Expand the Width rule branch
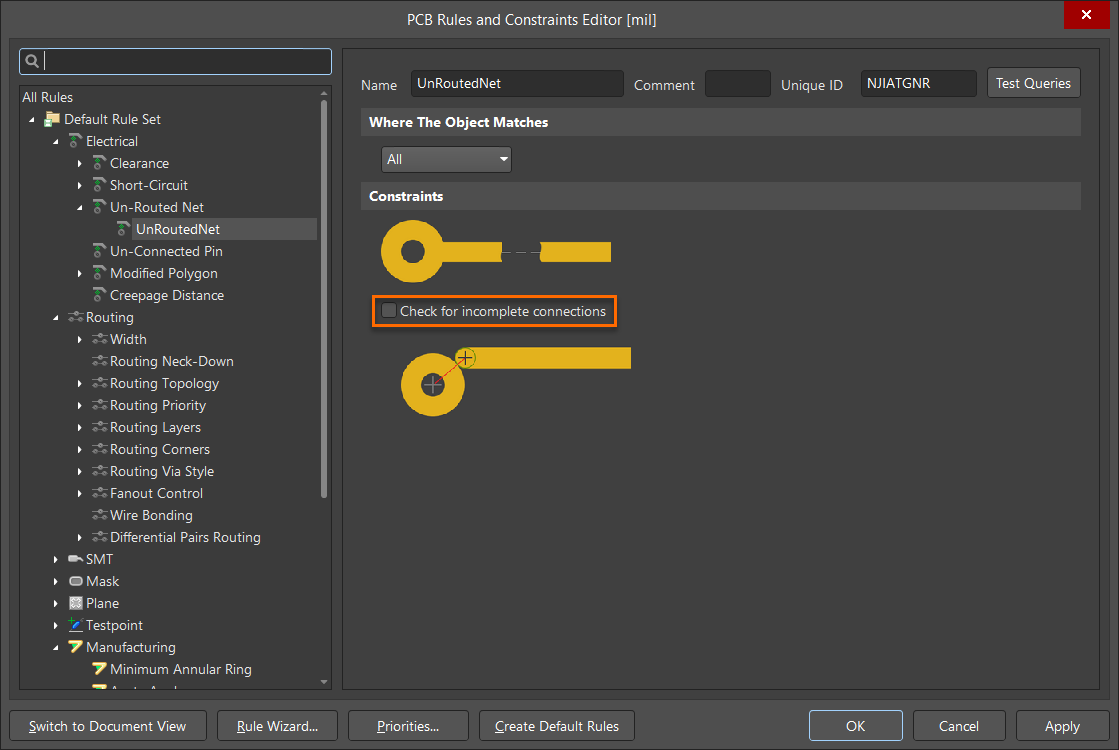1119x750 pixels. (79, 340)
